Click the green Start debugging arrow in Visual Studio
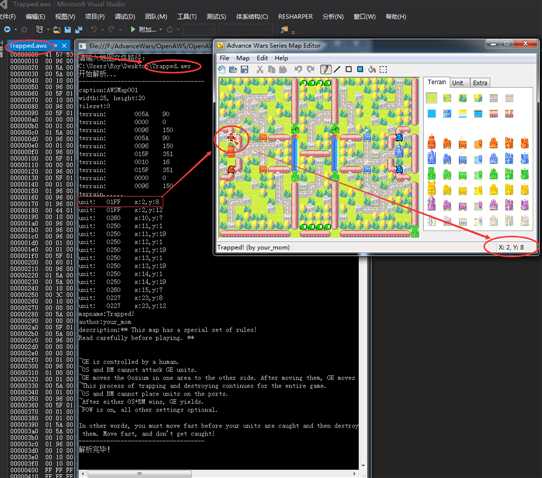The height and width of the screenshot is (478, 542). point(133,29)
